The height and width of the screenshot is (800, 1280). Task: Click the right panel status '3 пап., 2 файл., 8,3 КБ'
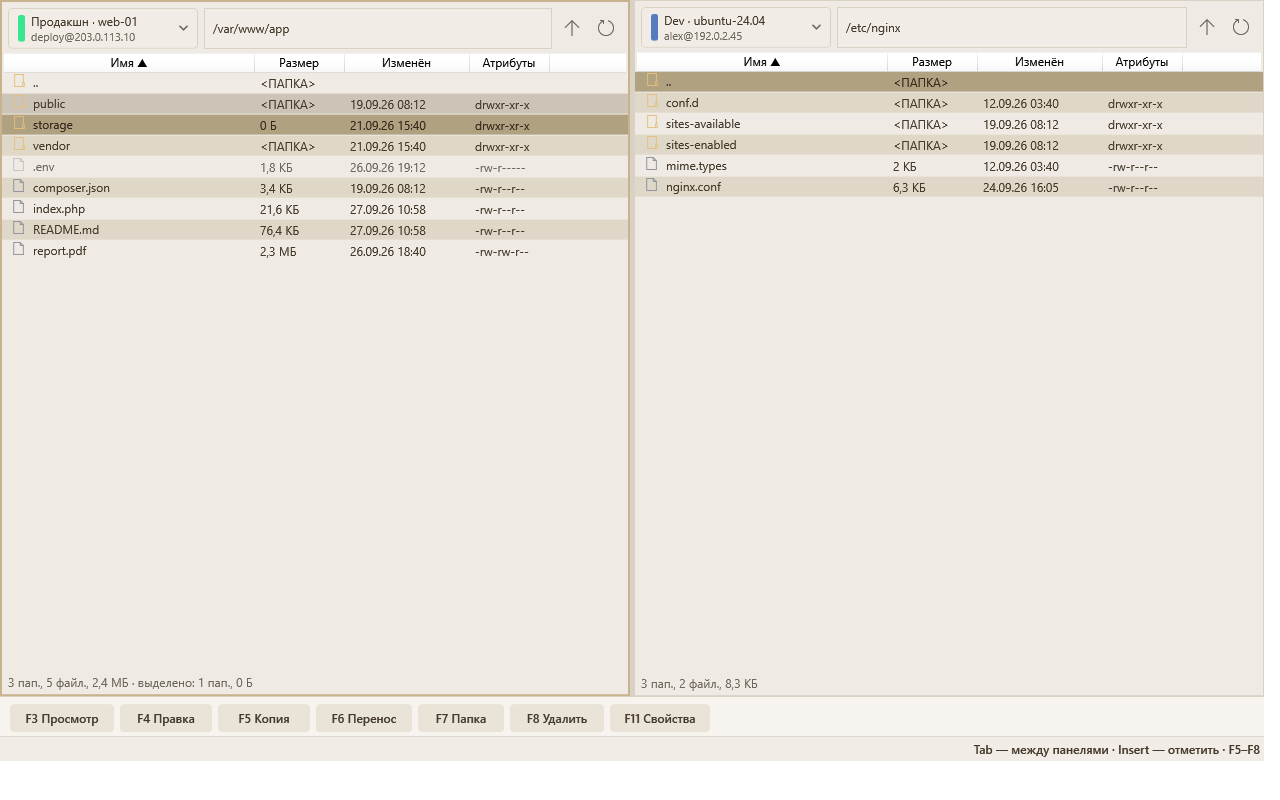(x=699, y=684)
